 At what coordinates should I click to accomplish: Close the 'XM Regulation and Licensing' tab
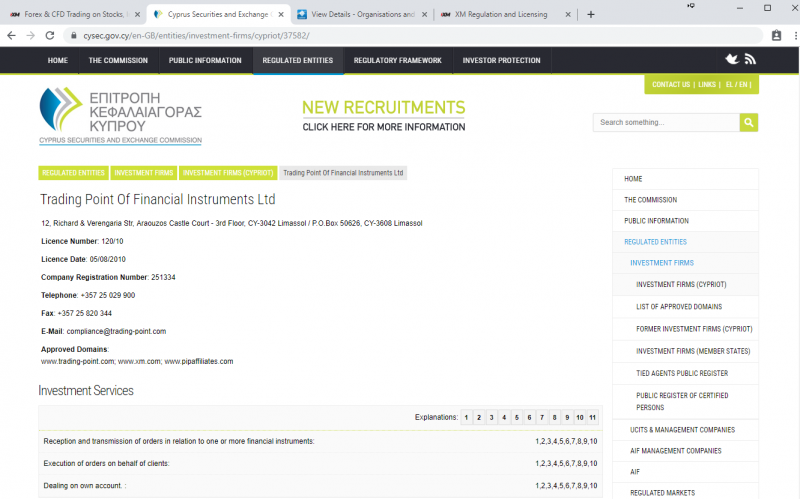pyautogui.click(x=568, y=14)
